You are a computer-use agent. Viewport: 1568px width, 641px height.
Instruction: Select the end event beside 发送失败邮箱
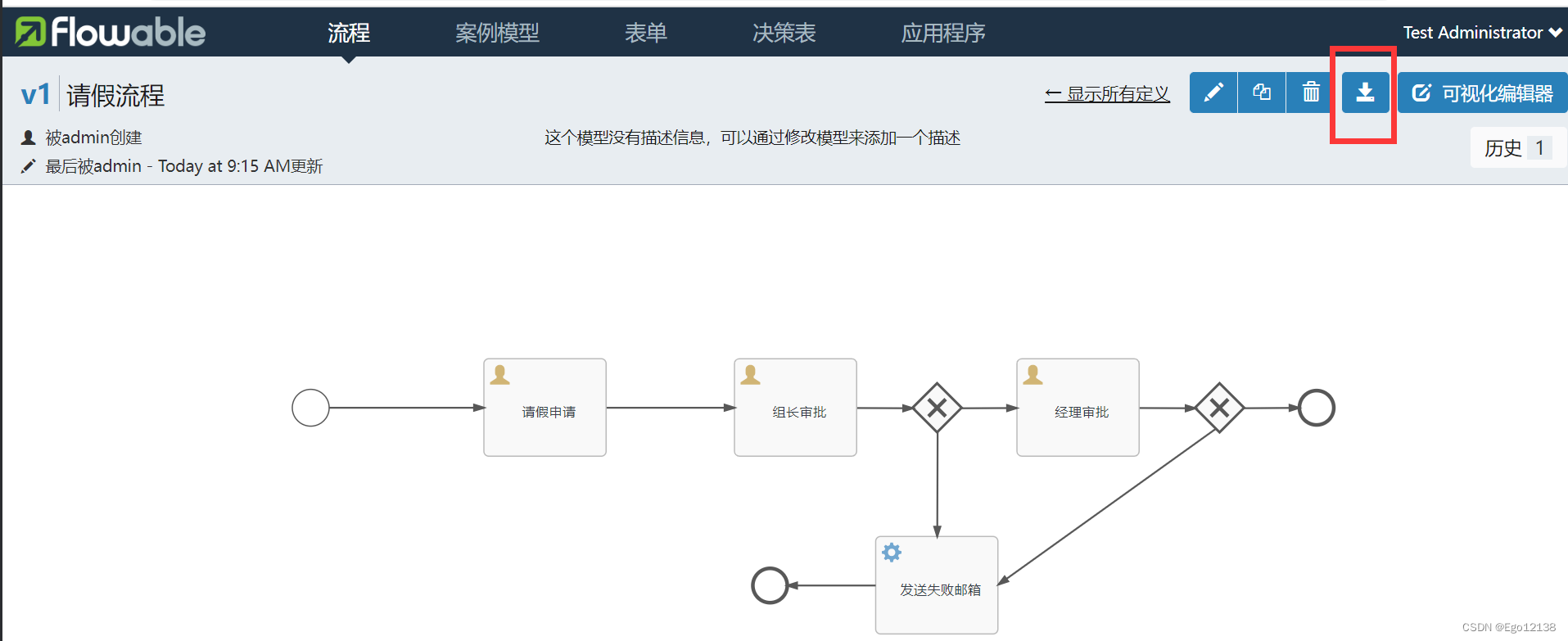[x=770, y=585]
